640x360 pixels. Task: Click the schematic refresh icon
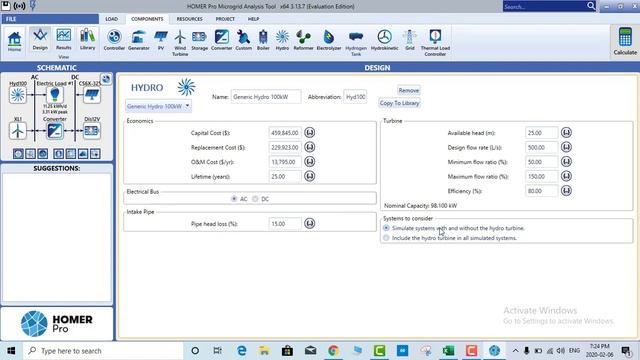(x=106, y=79)
